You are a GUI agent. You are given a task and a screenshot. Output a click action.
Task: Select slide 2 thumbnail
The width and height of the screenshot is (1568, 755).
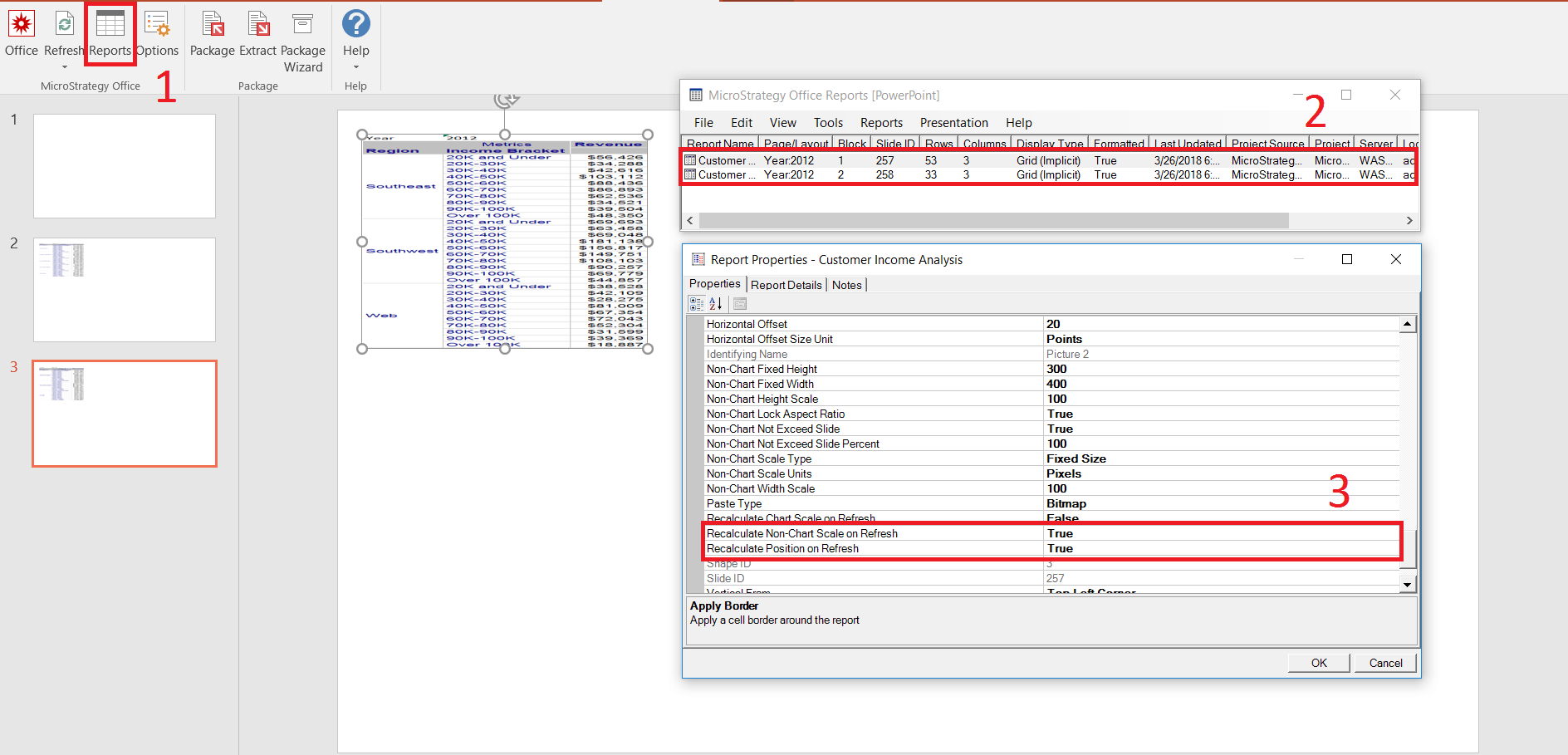click(125, 290)
